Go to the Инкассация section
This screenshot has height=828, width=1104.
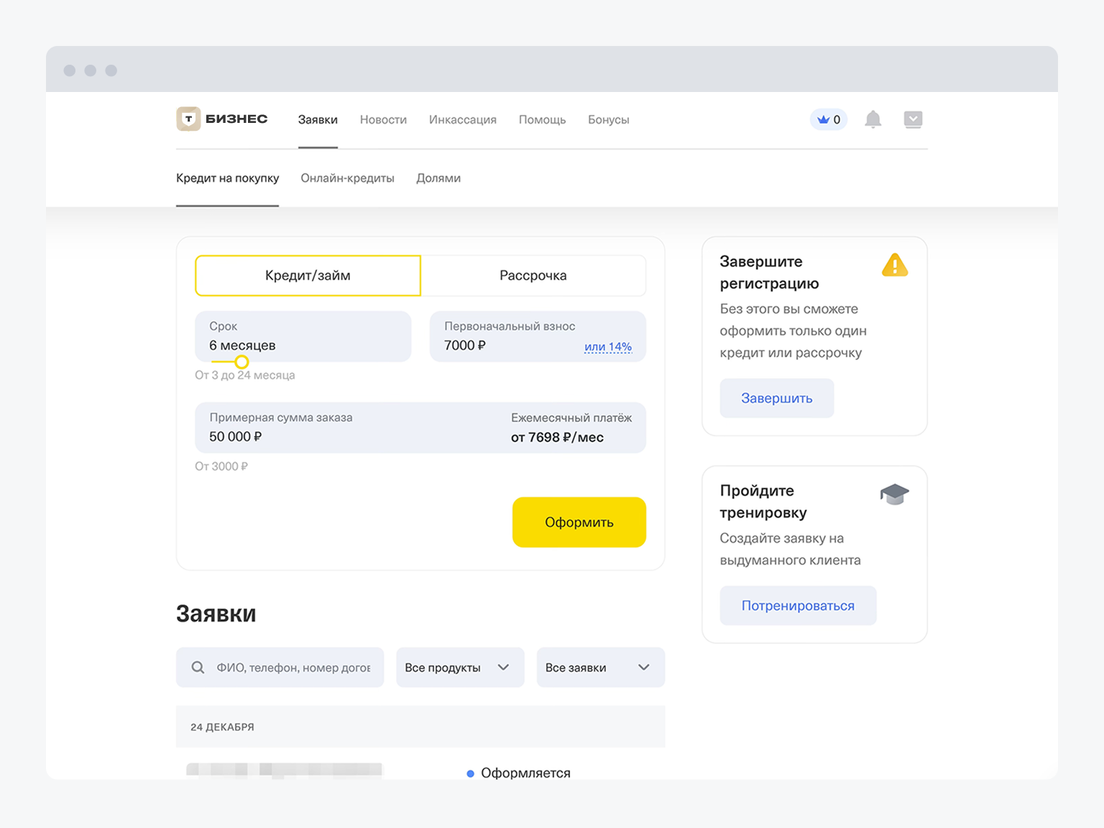pos(462,120)
